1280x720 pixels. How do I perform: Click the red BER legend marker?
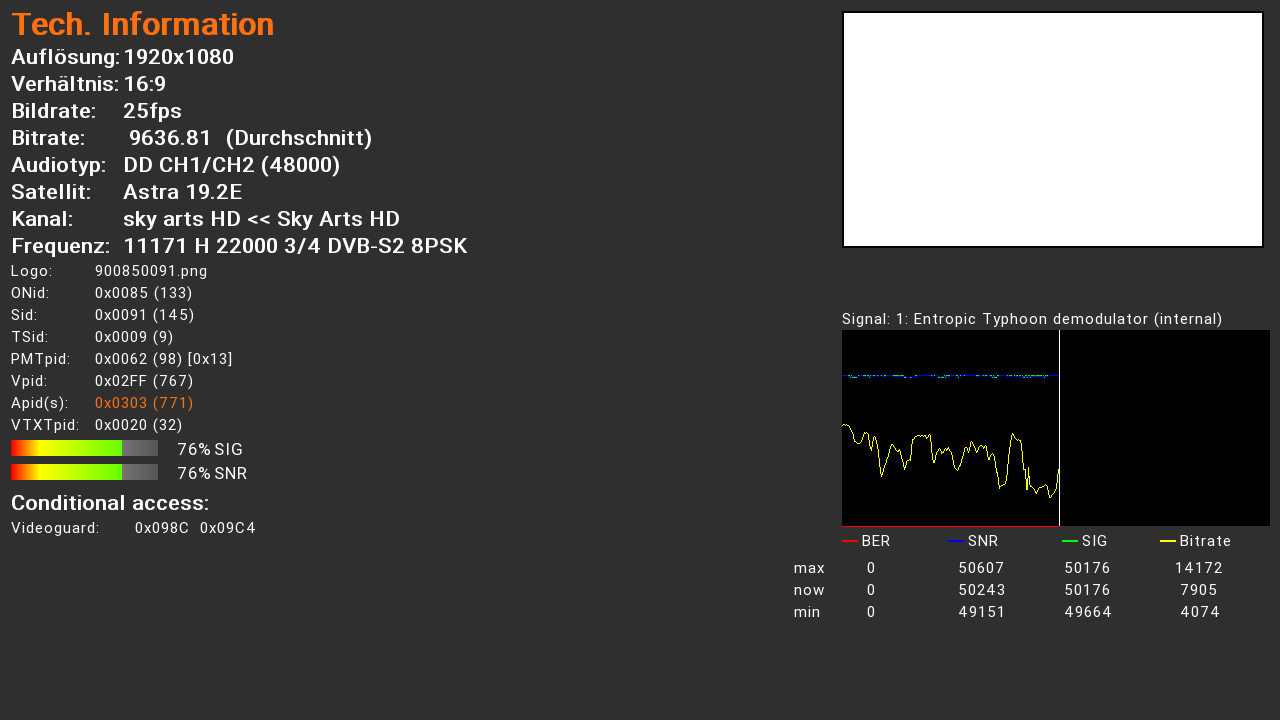(849, 541)
